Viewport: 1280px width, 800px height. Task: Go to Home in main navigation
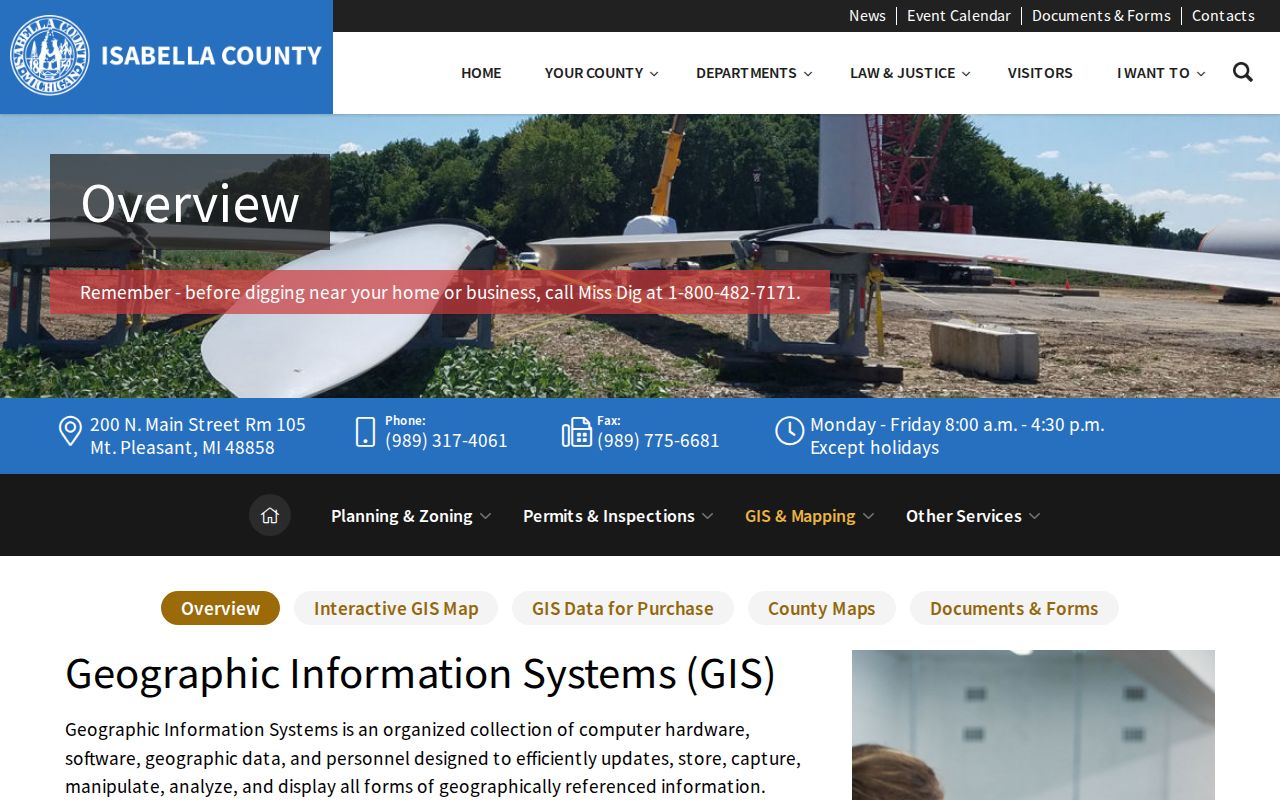(x=481, y=73)
